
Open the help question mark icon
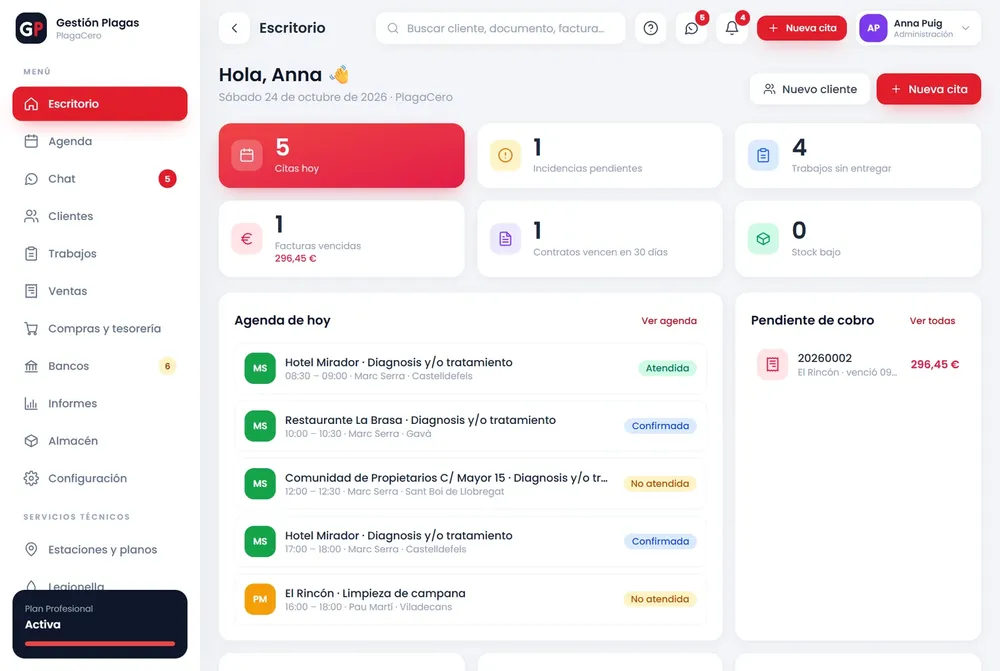coord(651,28)
